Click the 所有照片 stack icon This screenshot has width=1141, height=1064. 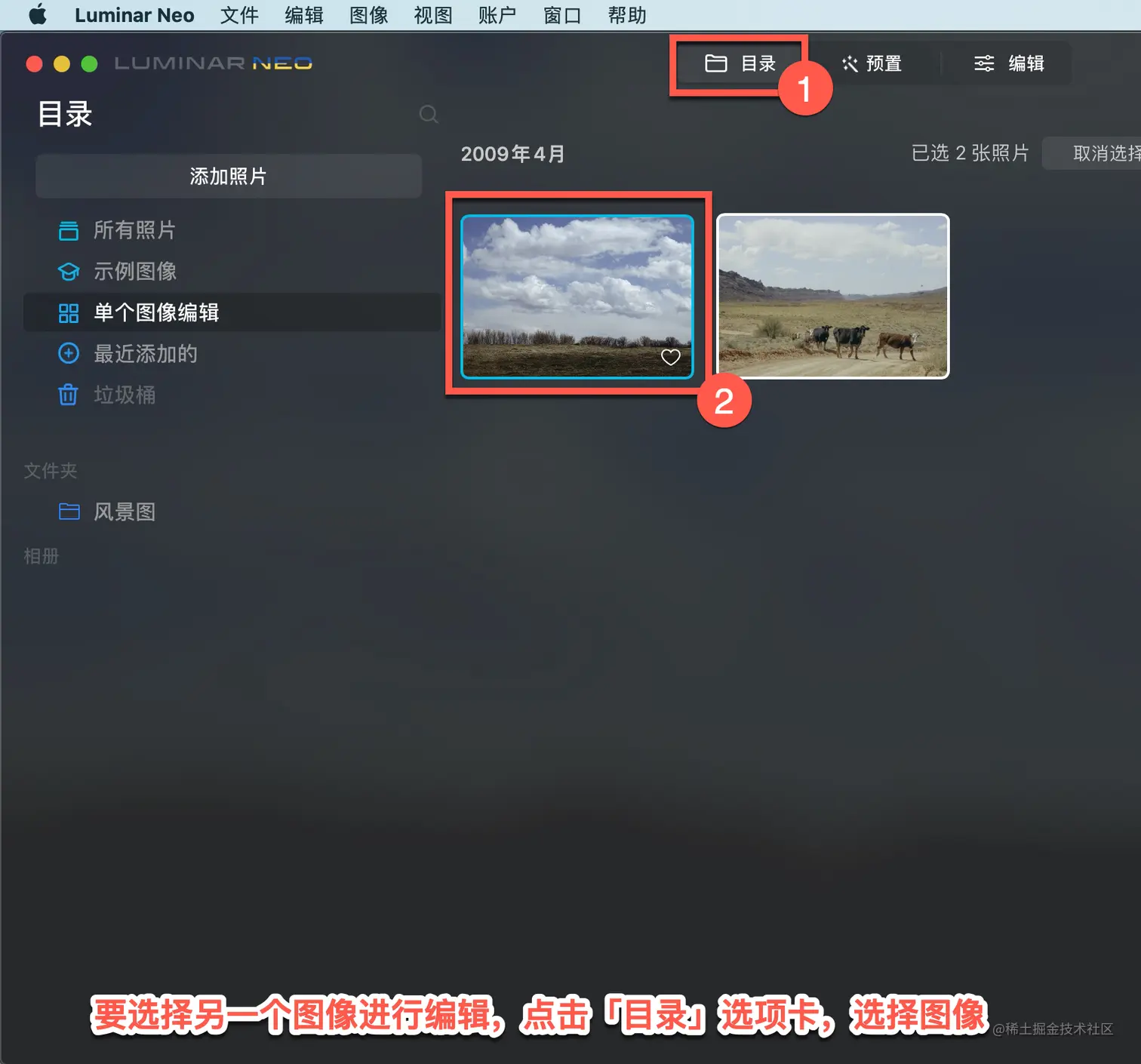click(69, 230)
